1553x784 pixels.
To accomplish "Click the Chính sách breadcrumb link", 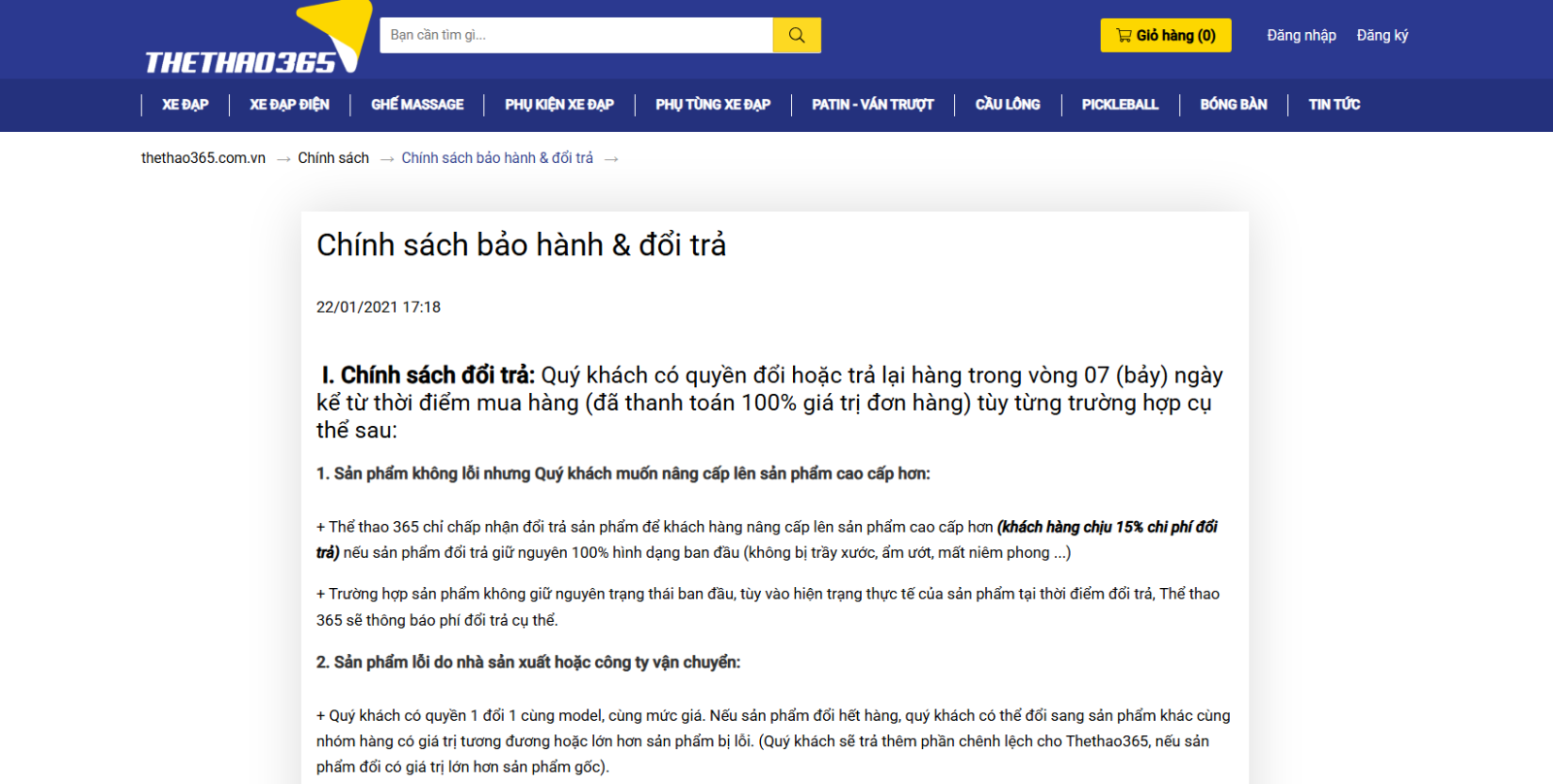I will 333,158.
